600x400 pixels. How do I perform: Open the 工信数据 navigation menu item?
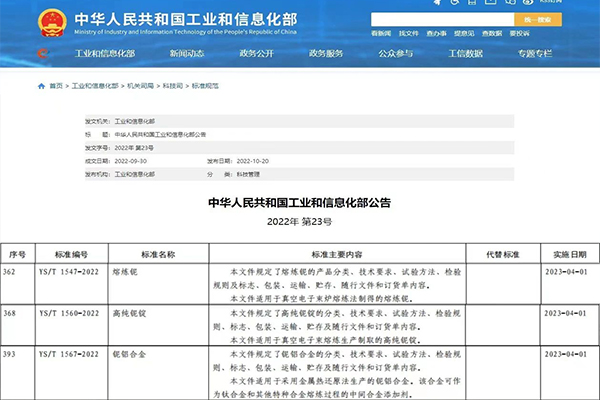coord(465,54)
